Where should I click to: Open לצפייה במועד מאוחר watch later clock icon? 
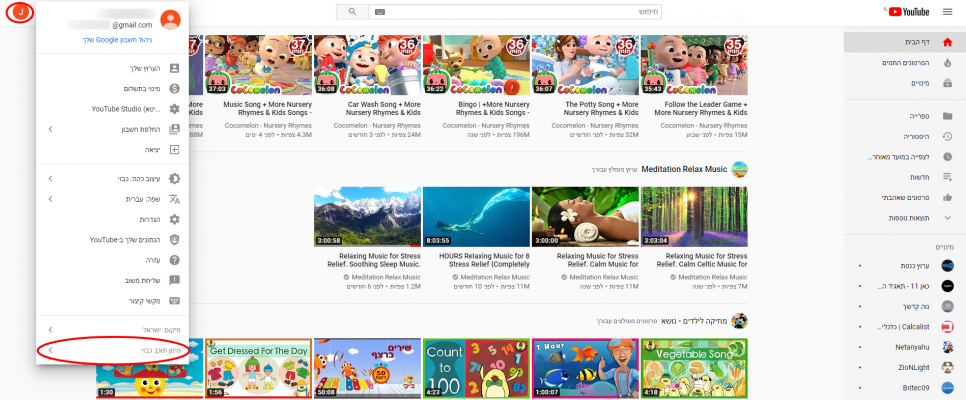pos(948,157)
